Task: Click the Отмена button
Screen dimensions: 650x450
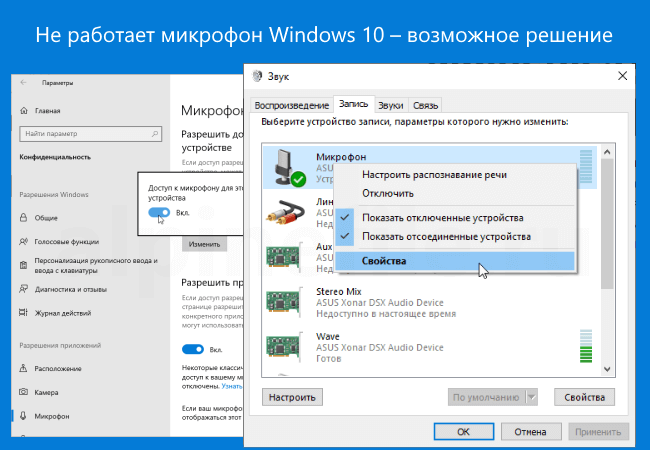Action: tap(531, 432)
